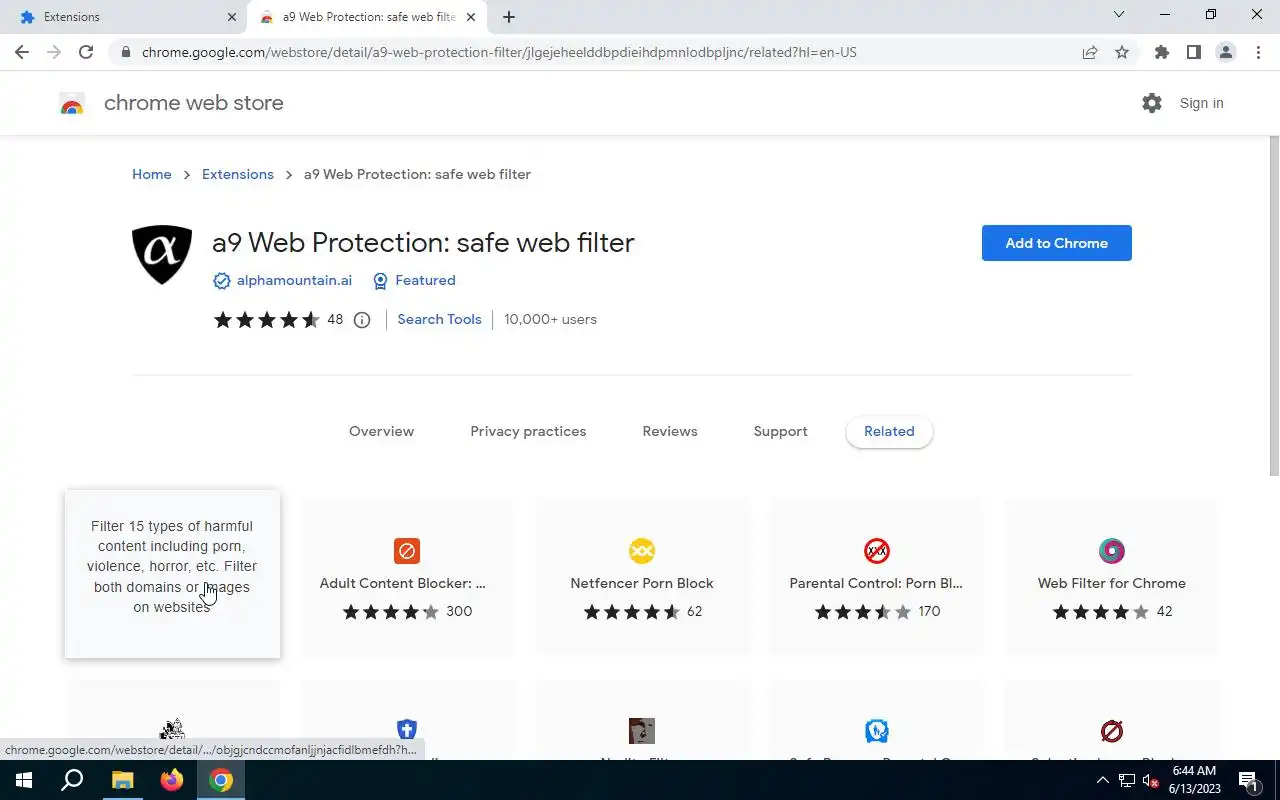Open the Extensions breadcrumb link
This screenshot has height=800, width=1280.
(x=238, y=174)
